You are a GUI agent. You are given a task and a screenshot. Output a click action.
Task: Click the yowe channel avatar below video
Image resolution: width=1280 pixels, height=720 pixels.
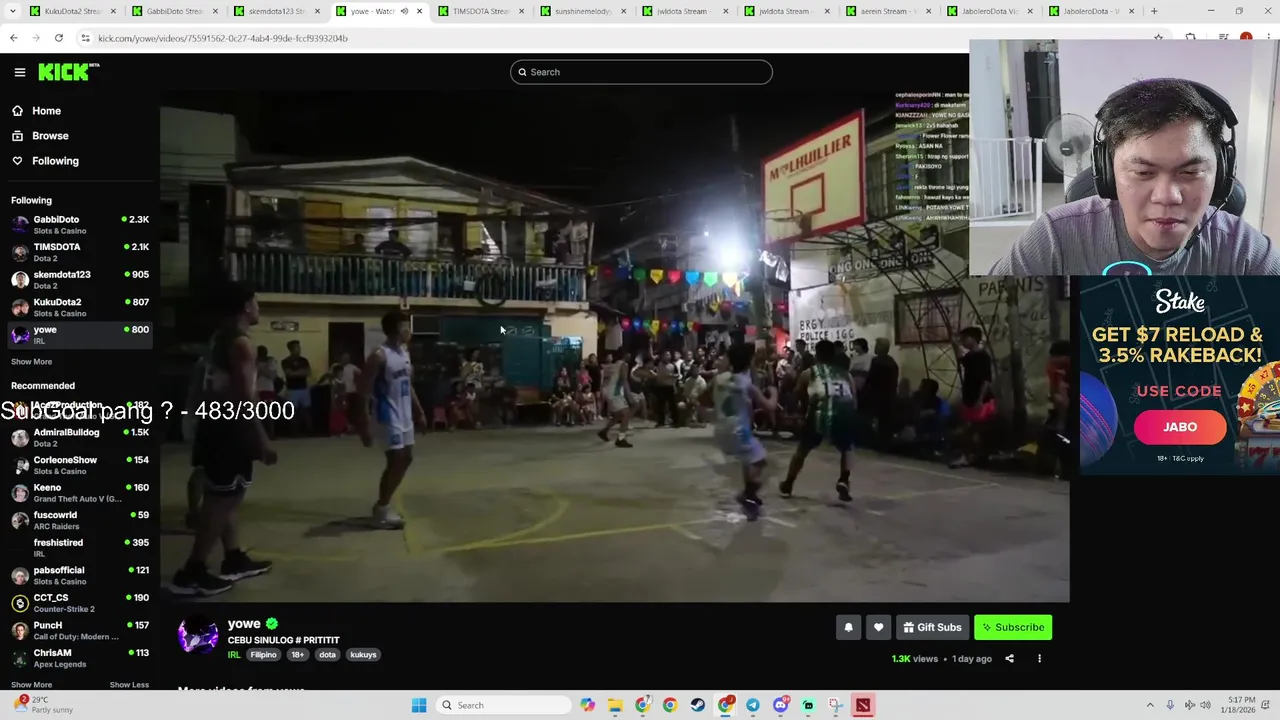pyautogui.click(x=198, y=636)
